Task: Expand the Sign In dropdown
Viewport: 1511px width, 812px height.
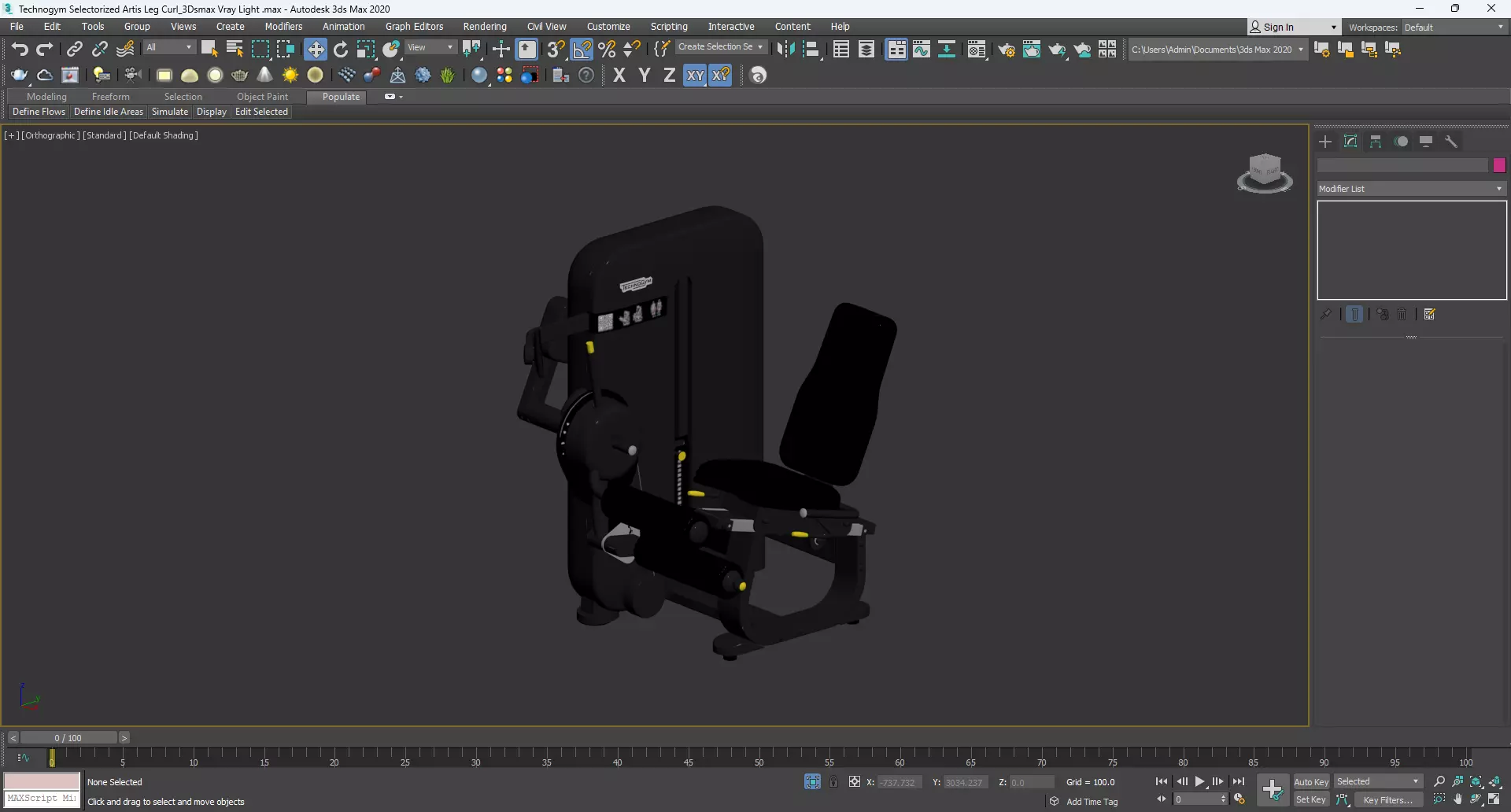Action: [x=1294, y=27]
